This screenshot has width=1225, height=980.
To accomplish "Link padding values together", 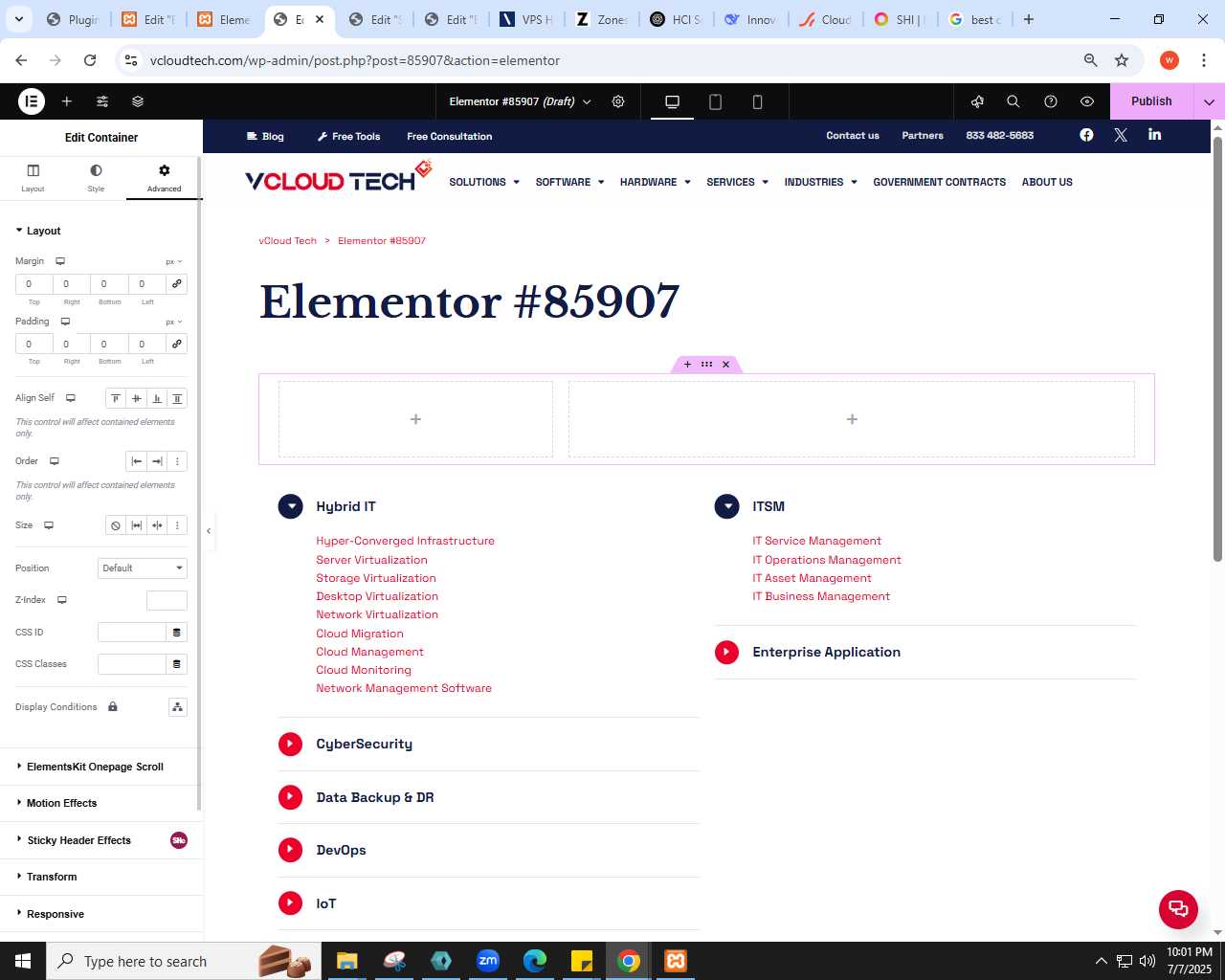I will pyautogui.click(x=177, y=344).
